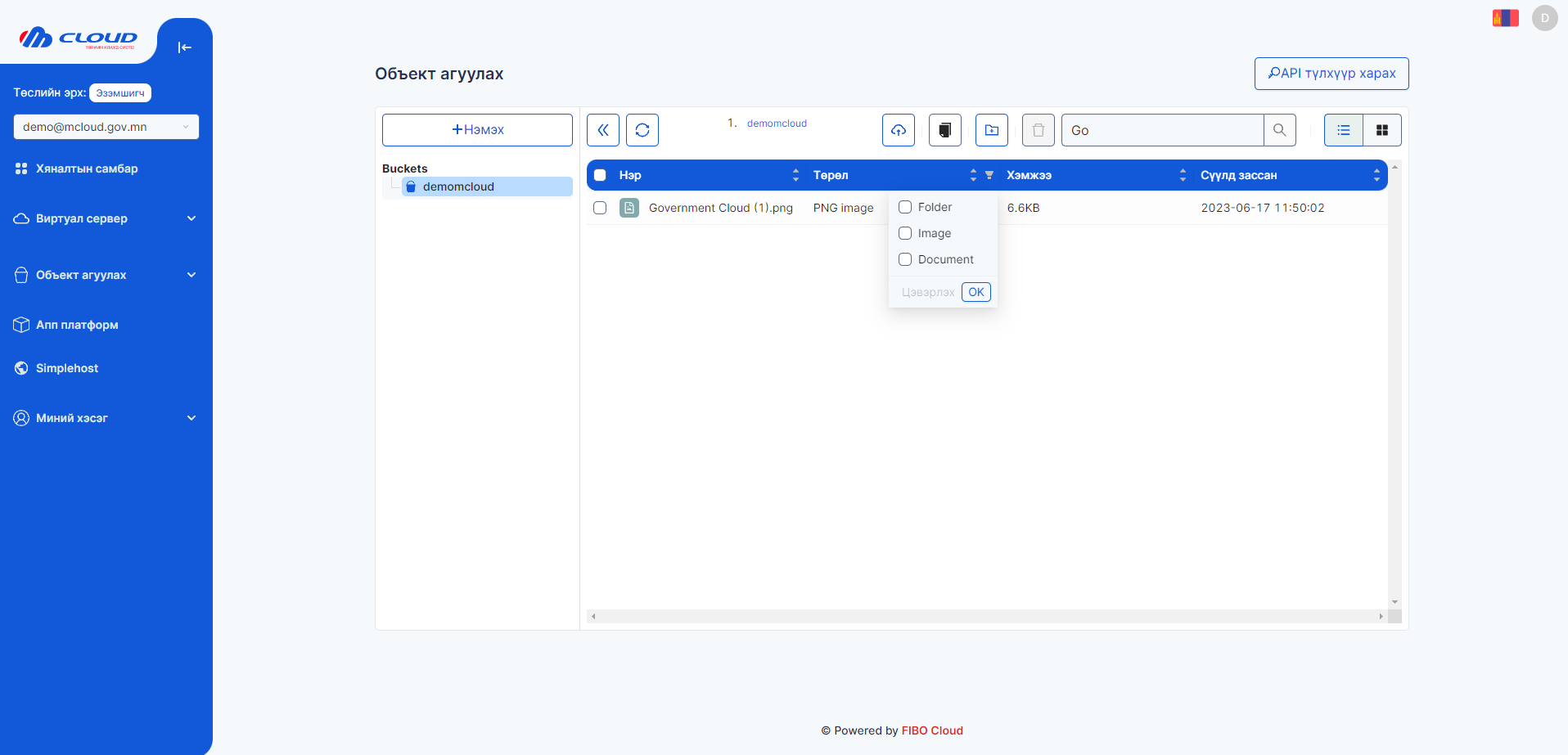Check the Image filter checkbox
Image resolution: width=1568 pixels, height=755 pixels.
(x=905, y=233)
